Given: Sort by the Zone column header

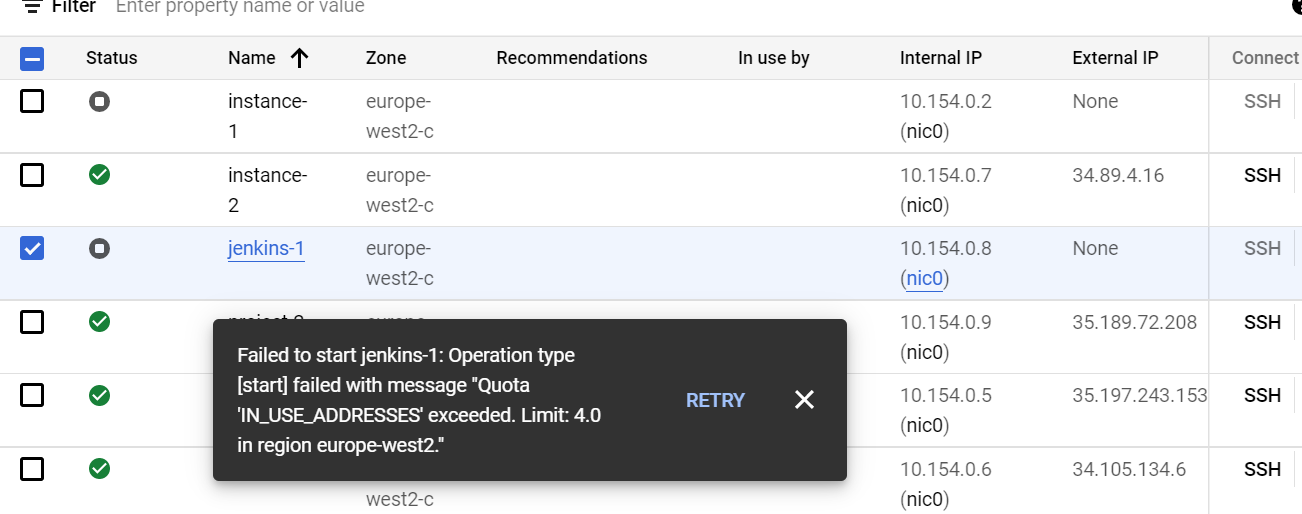Looking at the screenshot, I should click(386, 58).
